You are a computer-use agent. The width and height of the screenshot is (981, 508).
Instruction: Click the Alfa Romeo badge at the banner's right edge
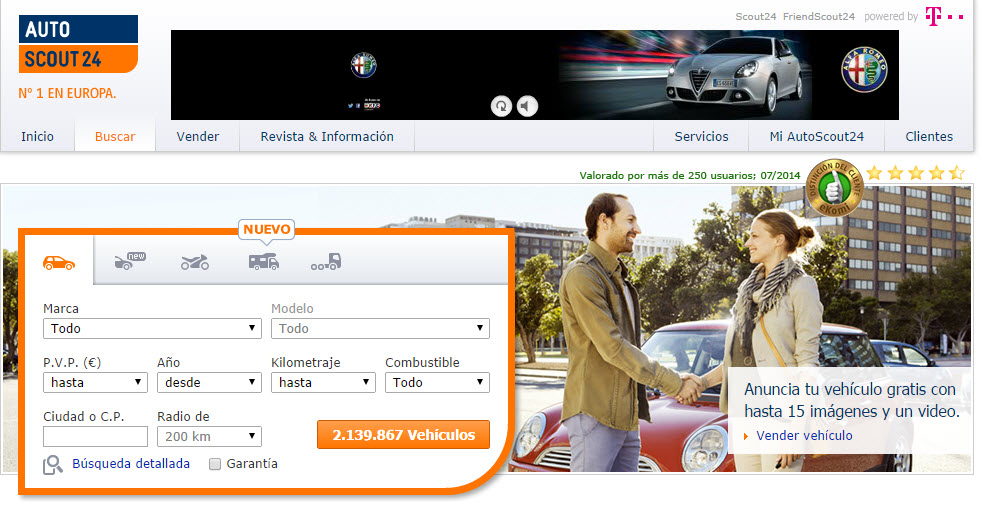pos(864,69)
